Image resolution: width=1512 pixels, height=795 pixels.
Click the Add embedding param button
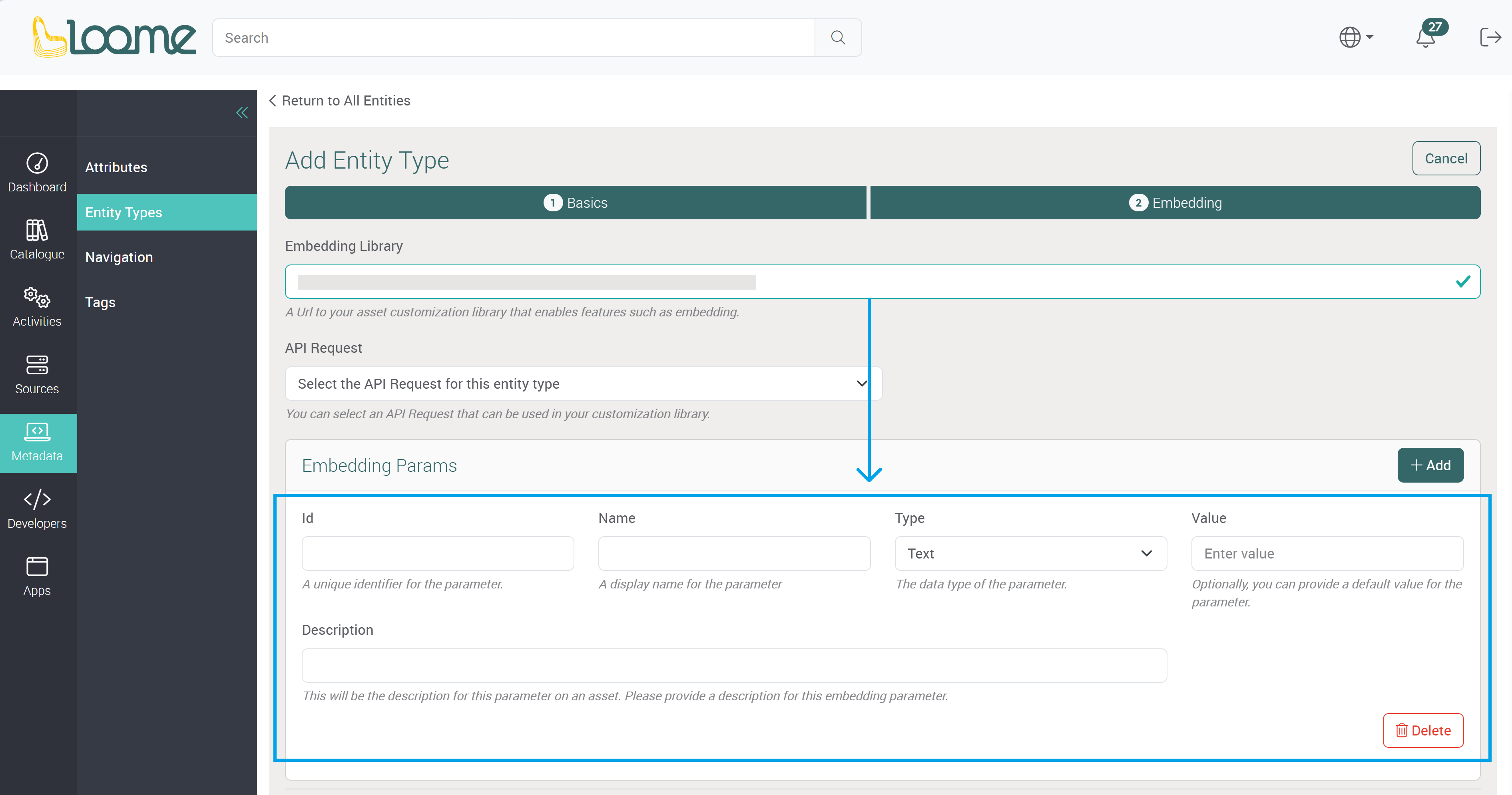1430,465
